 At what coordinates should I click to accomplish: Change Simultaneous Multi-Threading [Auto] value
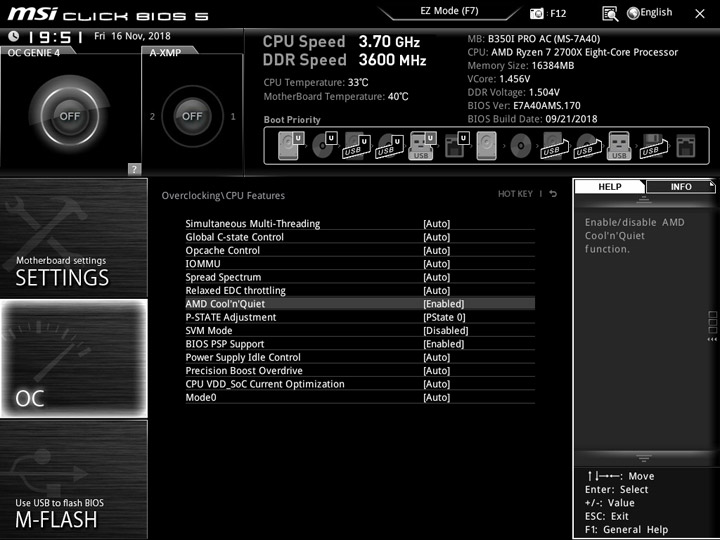pos(436,224)
